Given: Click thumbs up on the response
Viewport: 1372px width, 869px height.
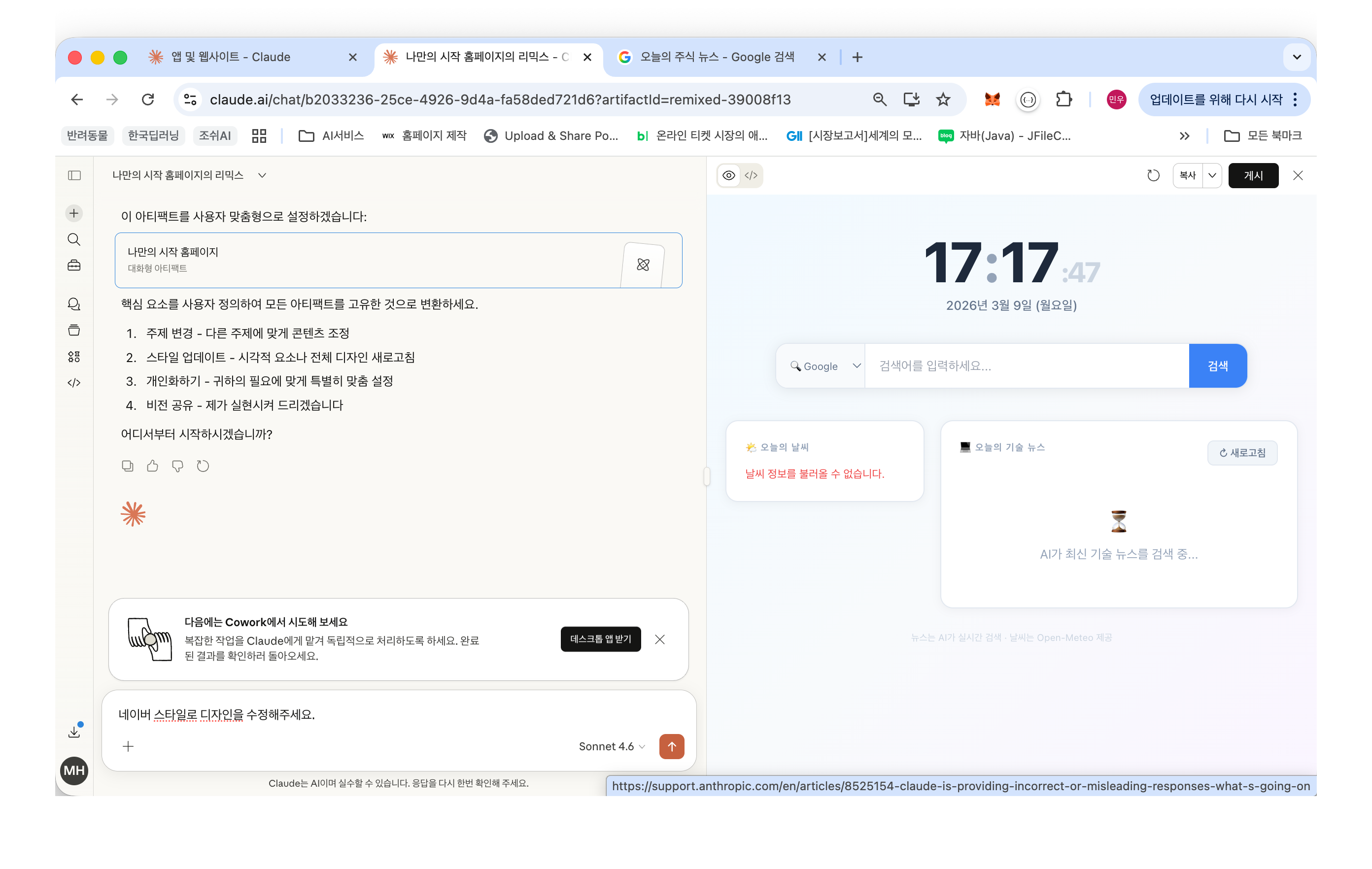Looking at the screenshot, I should [x=152, y=466].
